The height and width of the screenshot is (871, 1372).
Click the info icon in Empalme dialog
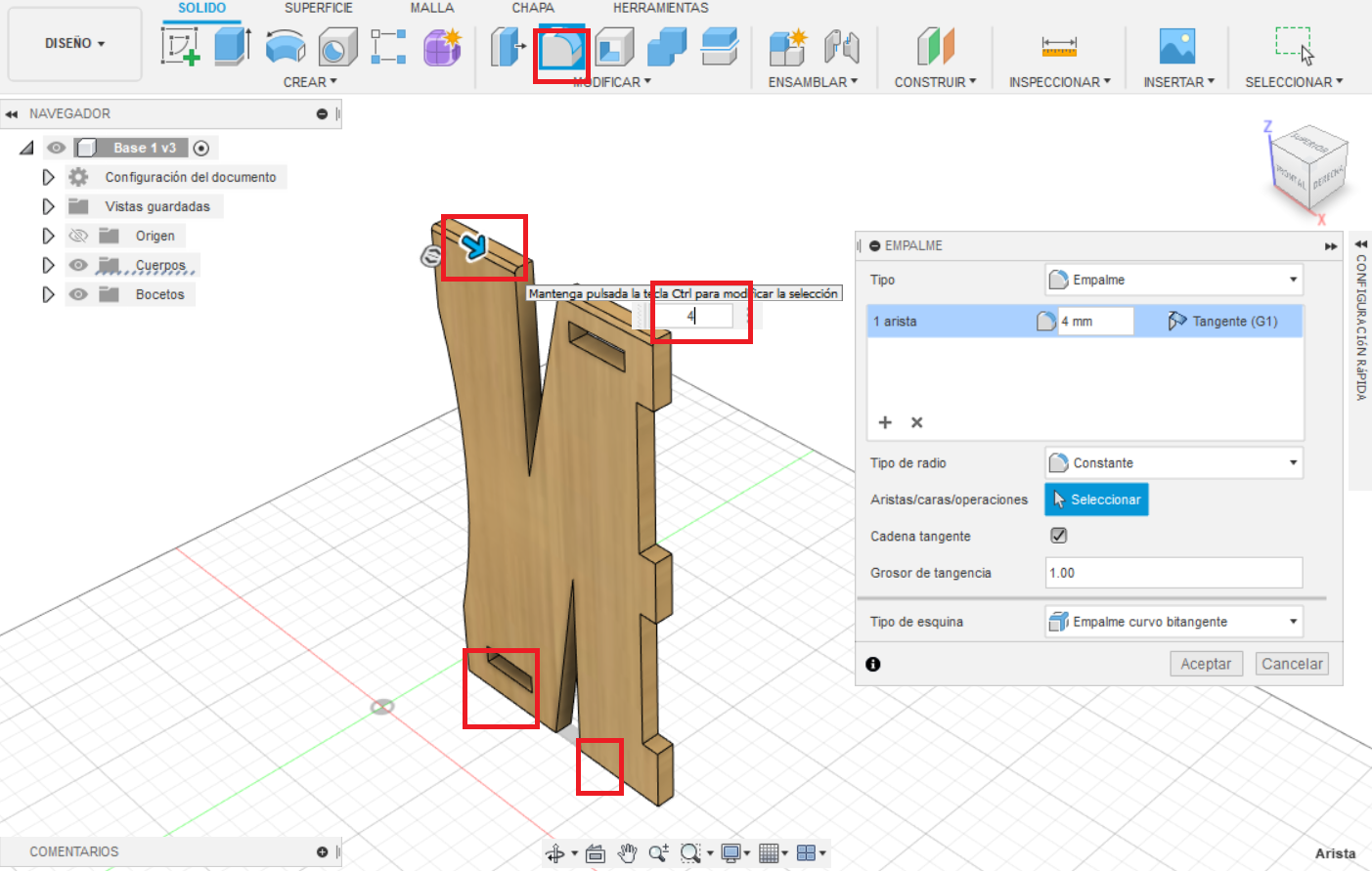coord(873,664)
